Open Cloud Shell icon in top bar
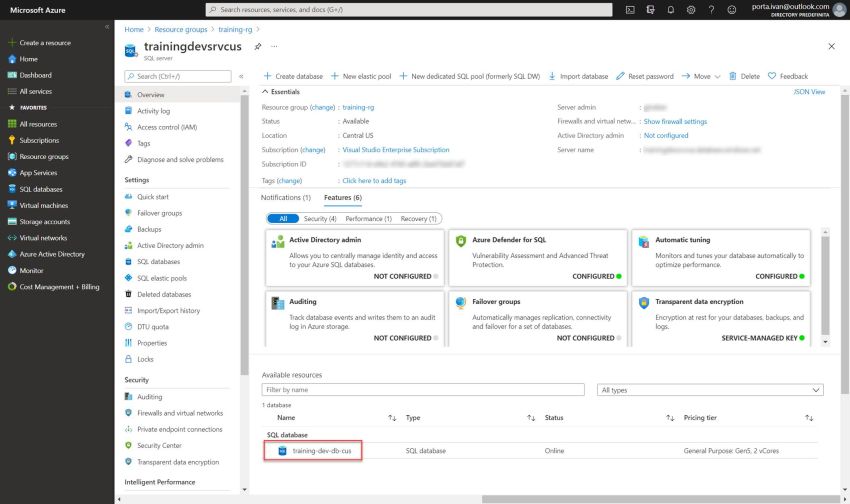The height and width of the screenshot is (504, 850). pos(630,10)
